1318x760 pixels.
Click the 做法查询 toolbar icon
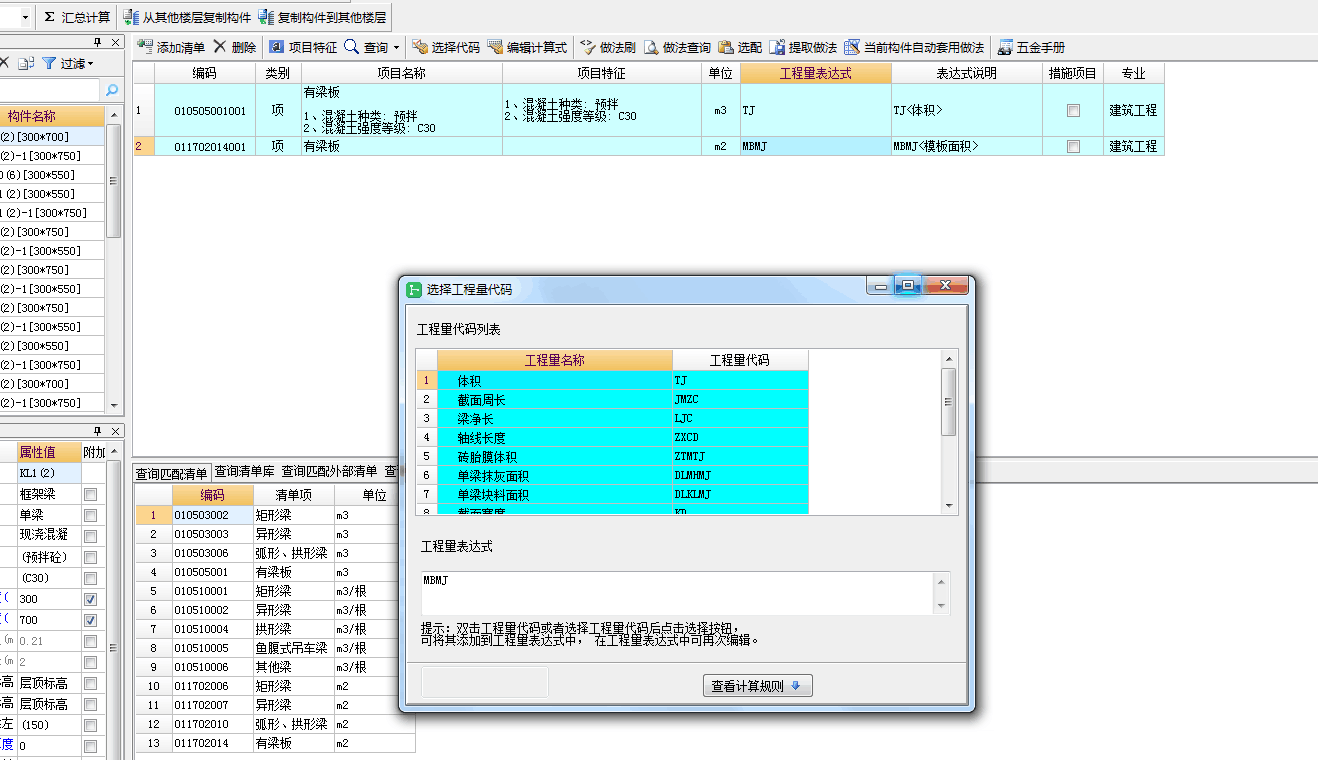pos(651,47)
